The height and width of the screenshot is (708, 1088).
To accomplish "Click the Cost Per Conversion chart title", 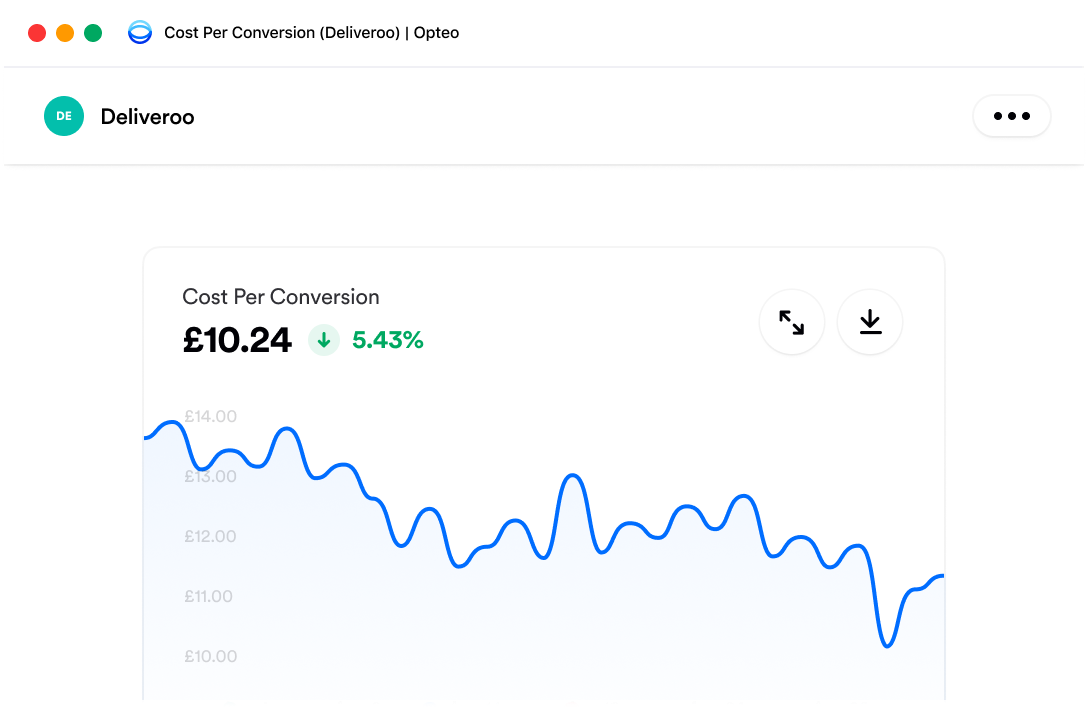I will 281,297.
